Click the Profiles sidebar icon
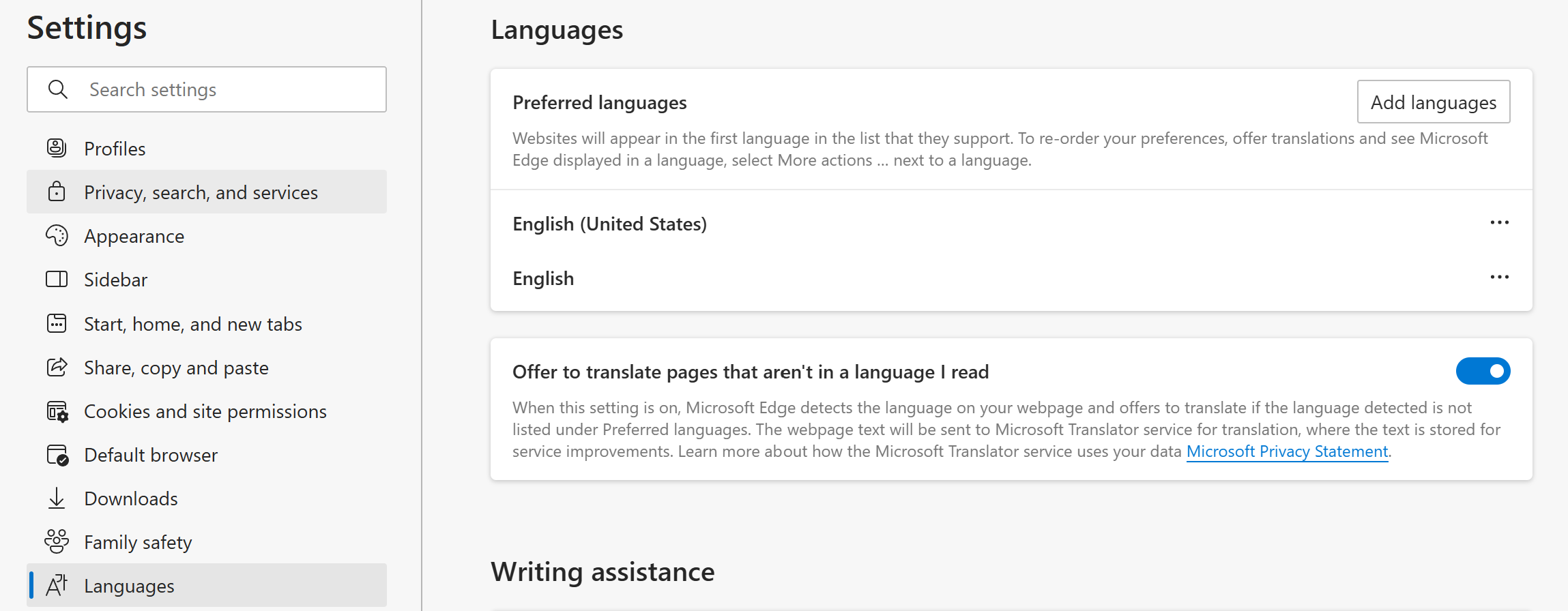1568x611 pixels. click(x=57, y=148)
